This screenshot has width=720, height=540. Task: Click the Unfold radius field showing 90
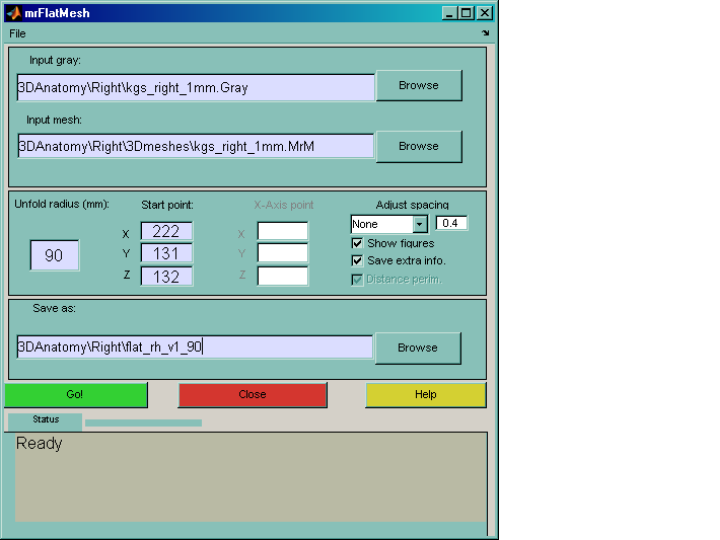54,256
